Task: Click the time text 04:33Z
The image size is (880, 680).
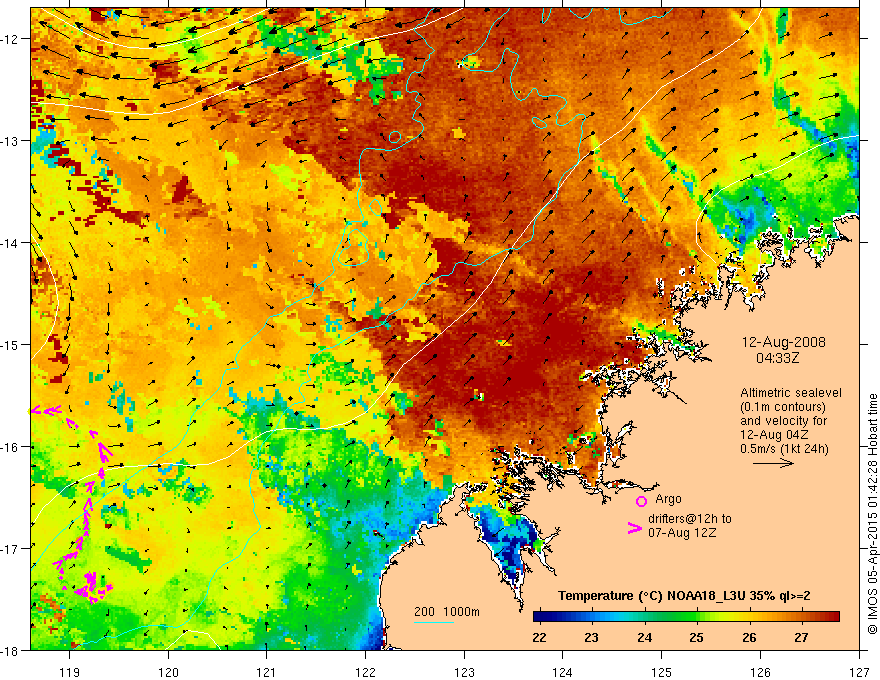Action: coord(777,357)
